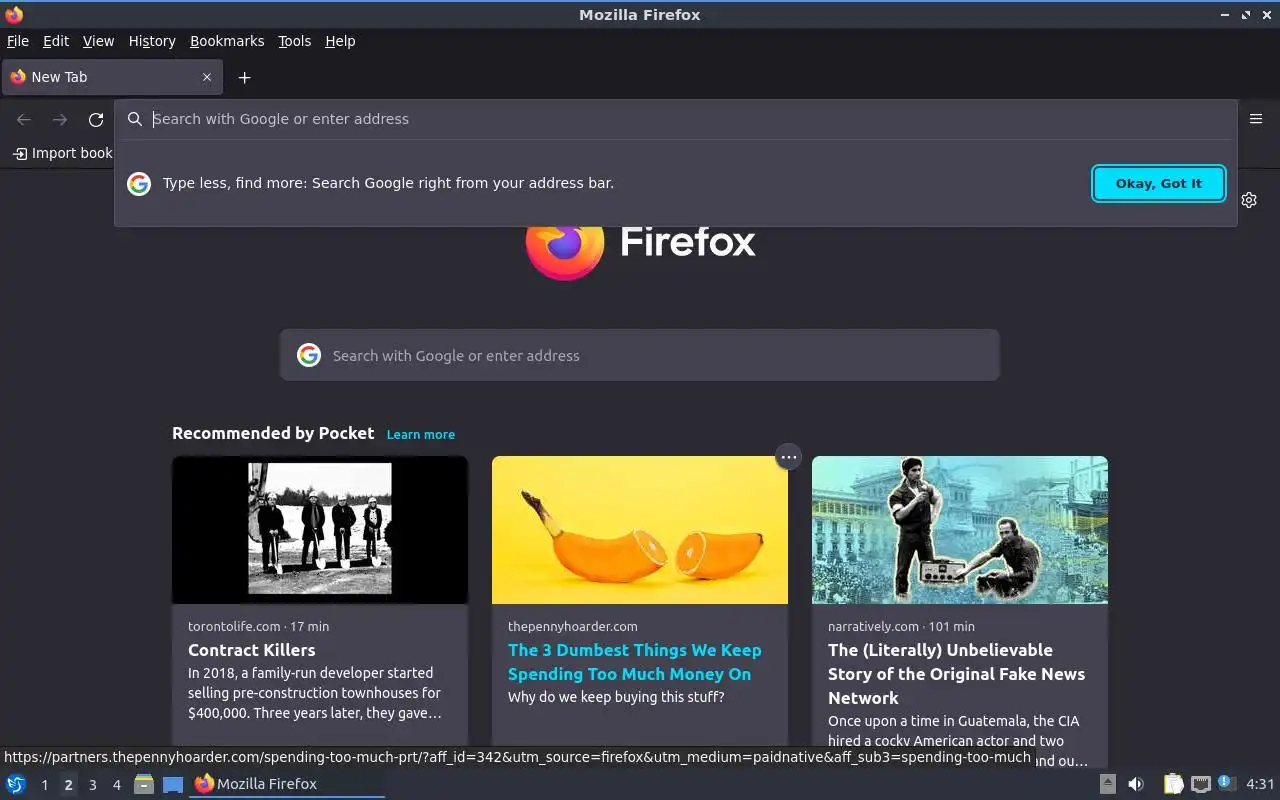Viewport: 1280px width, 800px height.
Task: Open the History menu
Action: 152,41
